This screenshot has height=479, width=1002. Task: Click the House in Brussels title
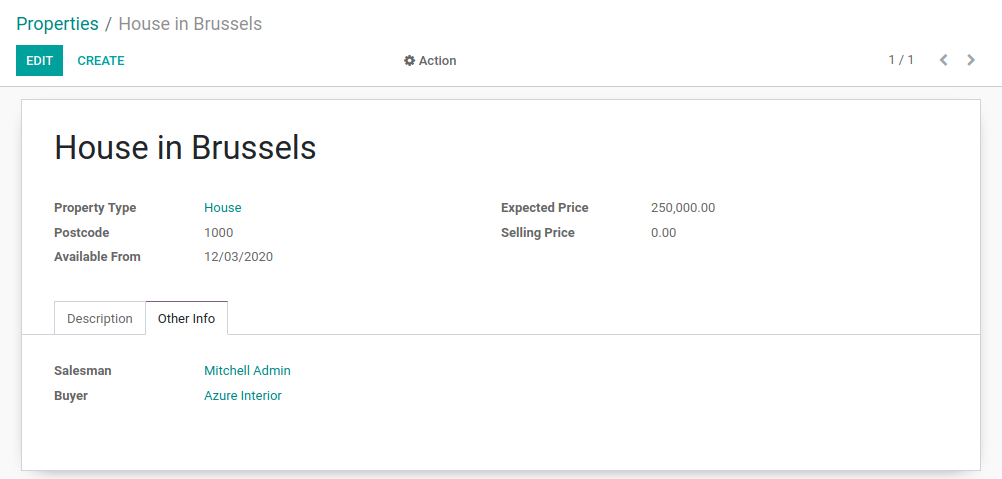[x=185, y=148]
